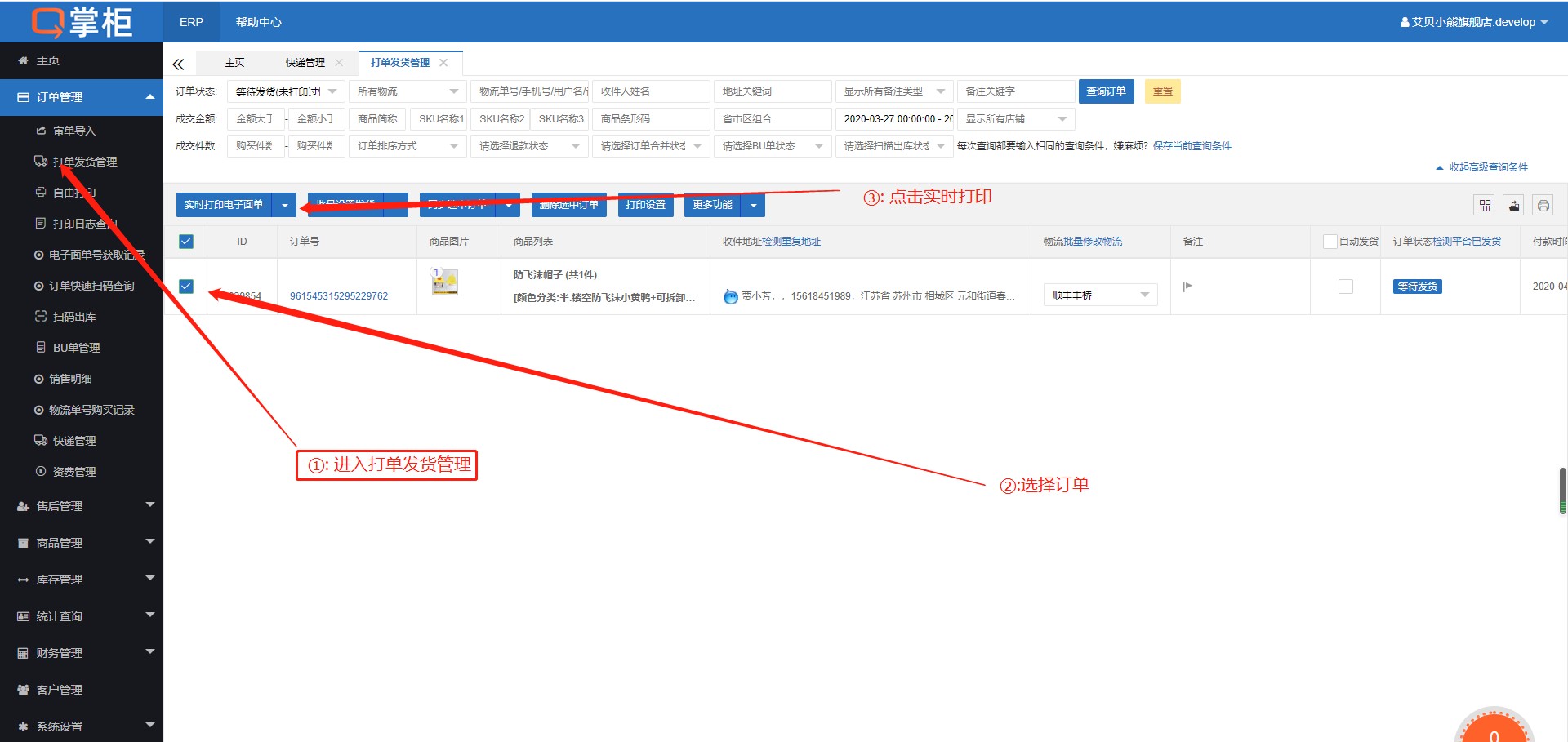Open order number 961545315295229762 link
Viewport: 1568px width, 742px height.
339,296
